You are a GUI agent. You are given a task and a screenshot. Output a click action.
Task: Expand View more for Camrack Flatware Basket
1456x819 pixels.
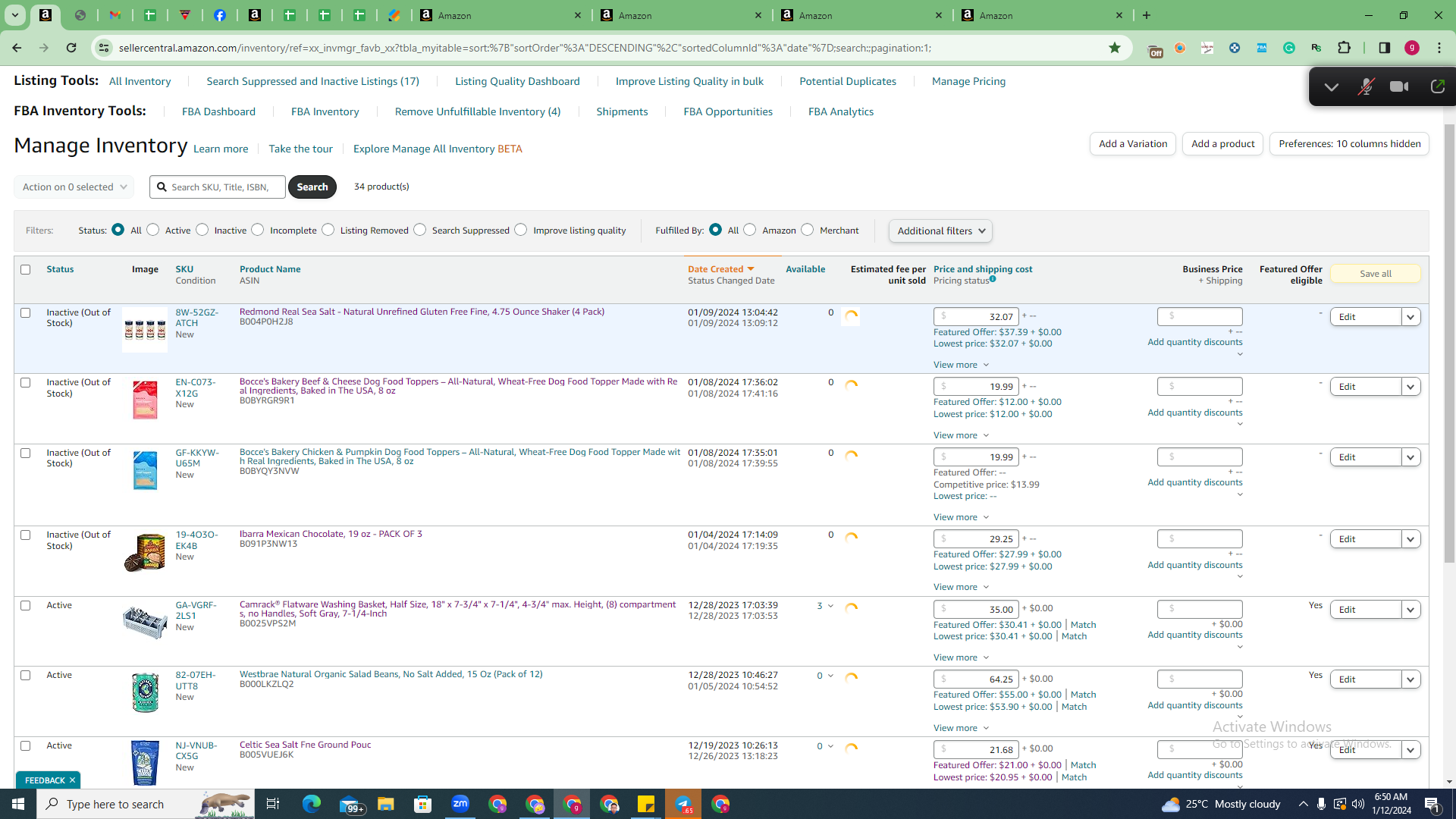pos(961,657)
